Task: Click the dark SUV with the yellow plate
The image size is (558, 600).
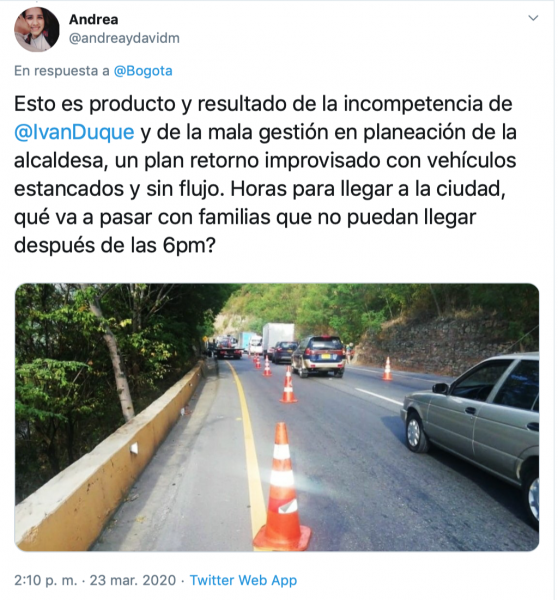Action: pos(319,356)
